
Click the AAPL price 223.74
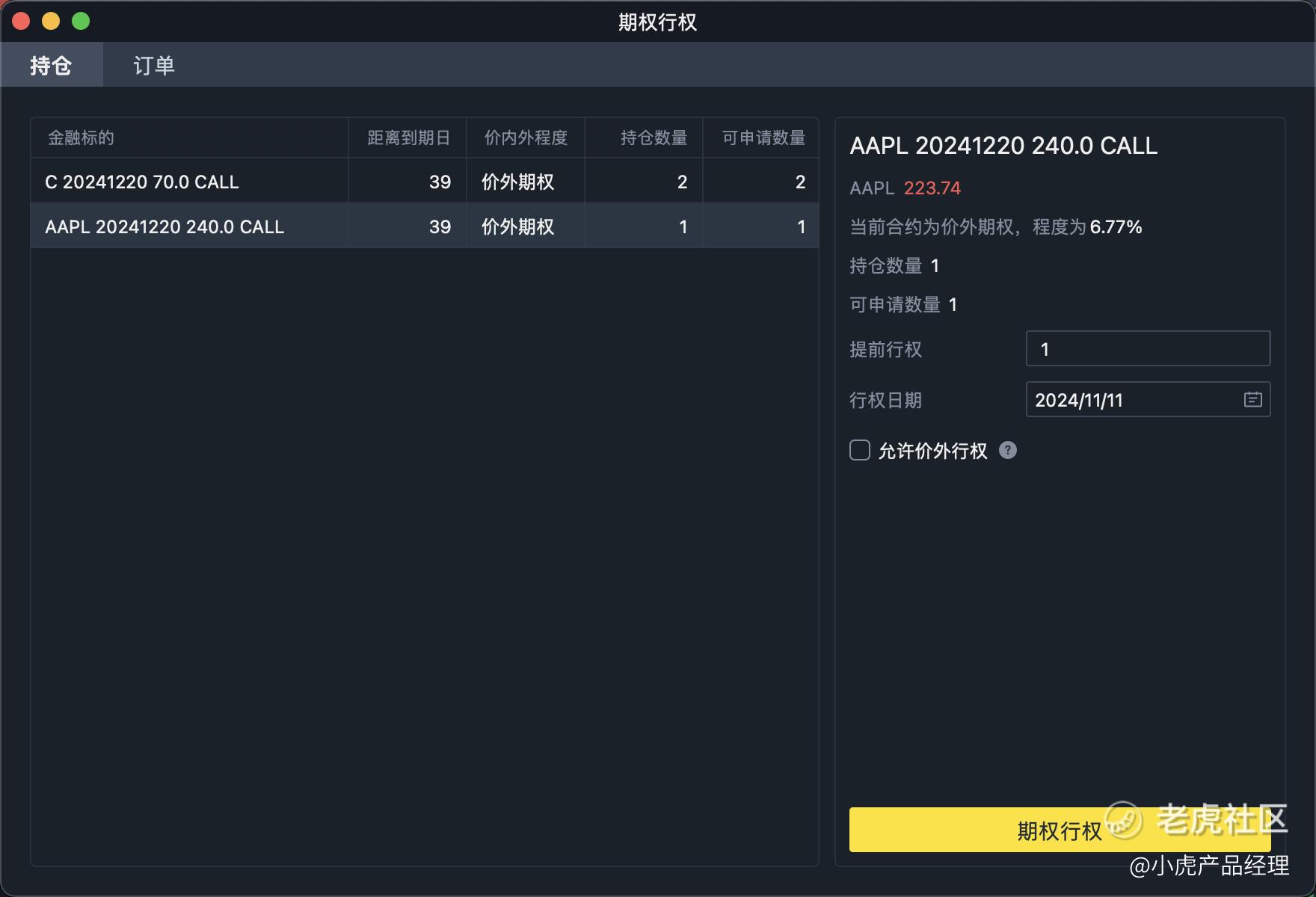point(932,188)
